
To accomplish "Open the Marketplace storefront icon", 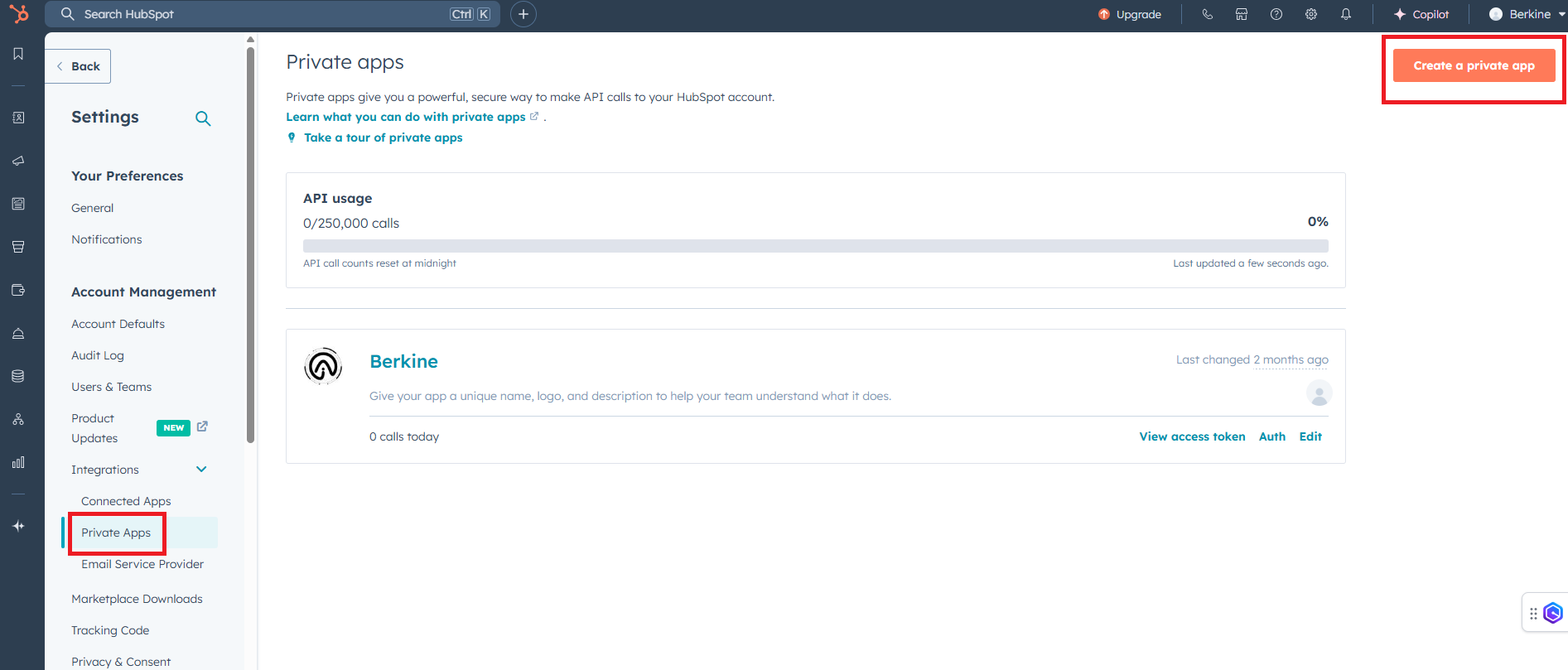I will click(x=1242, y=14).
